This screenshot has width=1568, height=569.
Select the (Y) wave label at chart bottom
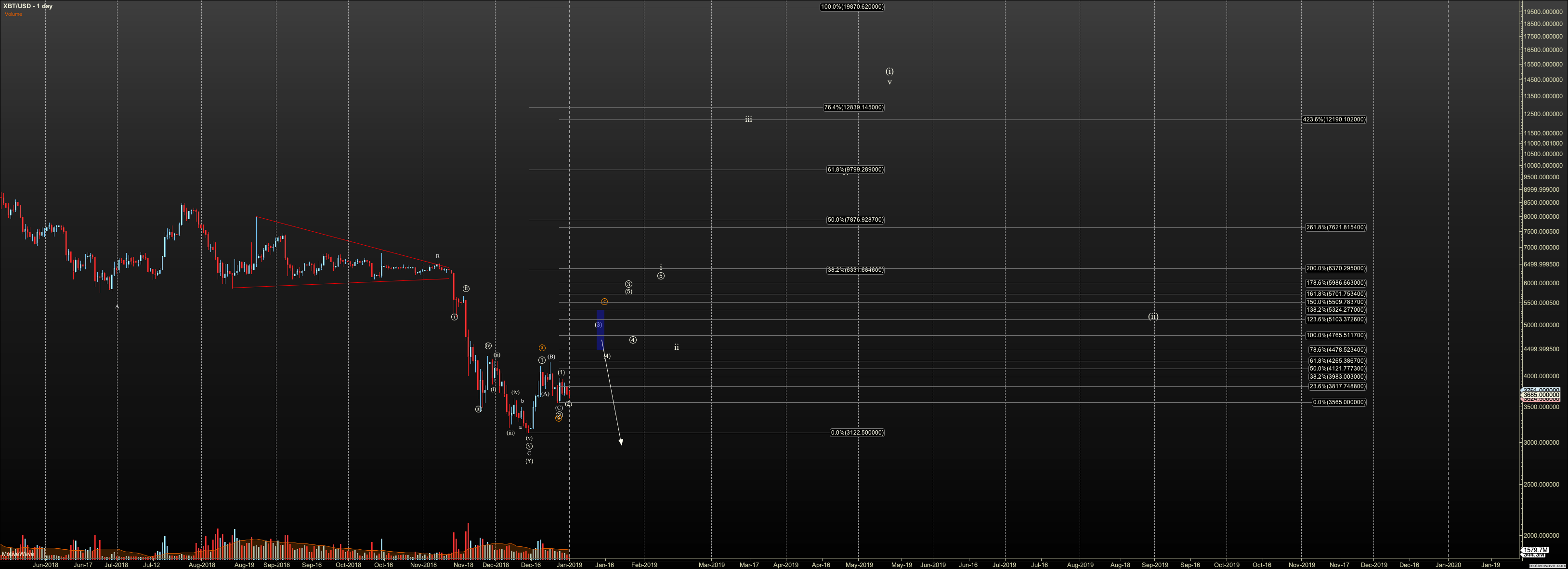529,461
